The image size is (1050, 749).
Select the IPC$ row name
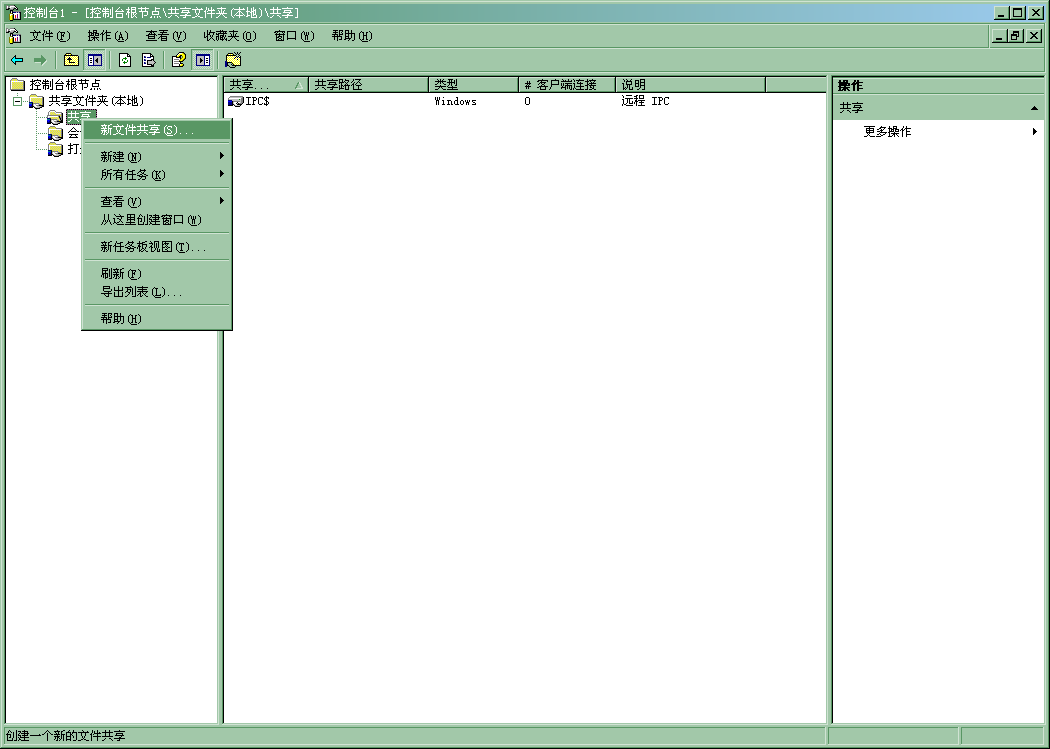(x=257, y=101)
